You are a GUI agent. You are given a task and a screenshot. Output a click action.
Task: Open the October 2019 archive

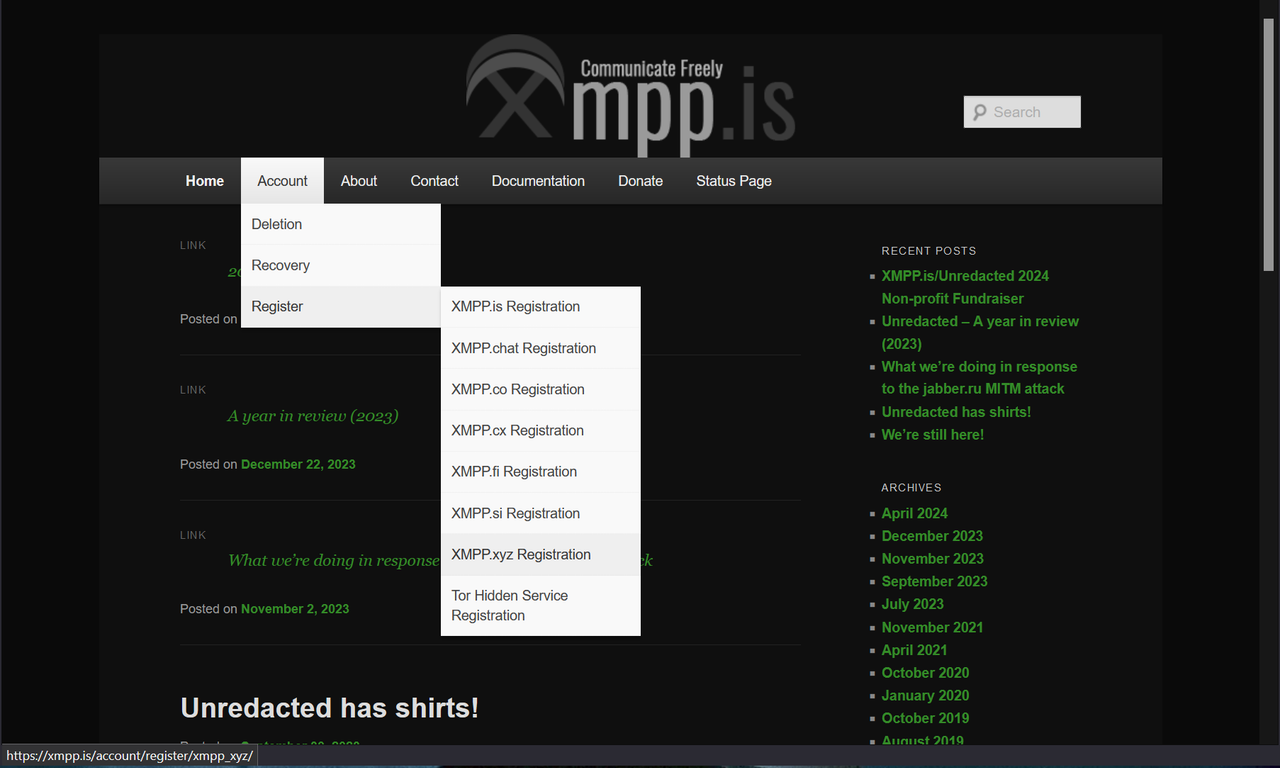tap(925, 718)
